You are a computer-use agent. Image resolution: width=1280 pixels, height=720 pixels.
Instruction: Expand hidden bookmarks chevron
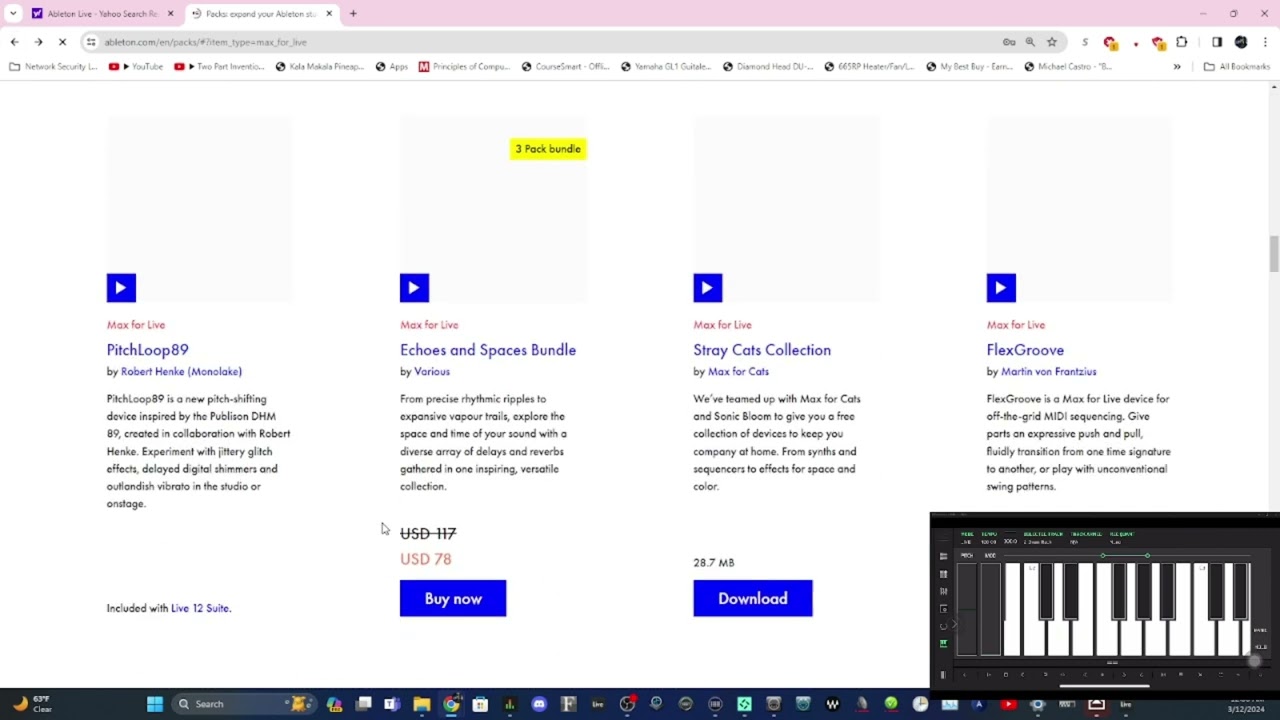pos(1177,67)
